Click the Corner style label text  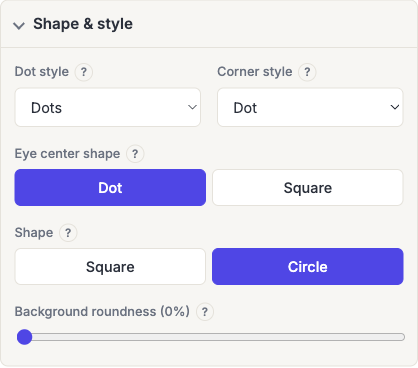click(x=255, y=72)
